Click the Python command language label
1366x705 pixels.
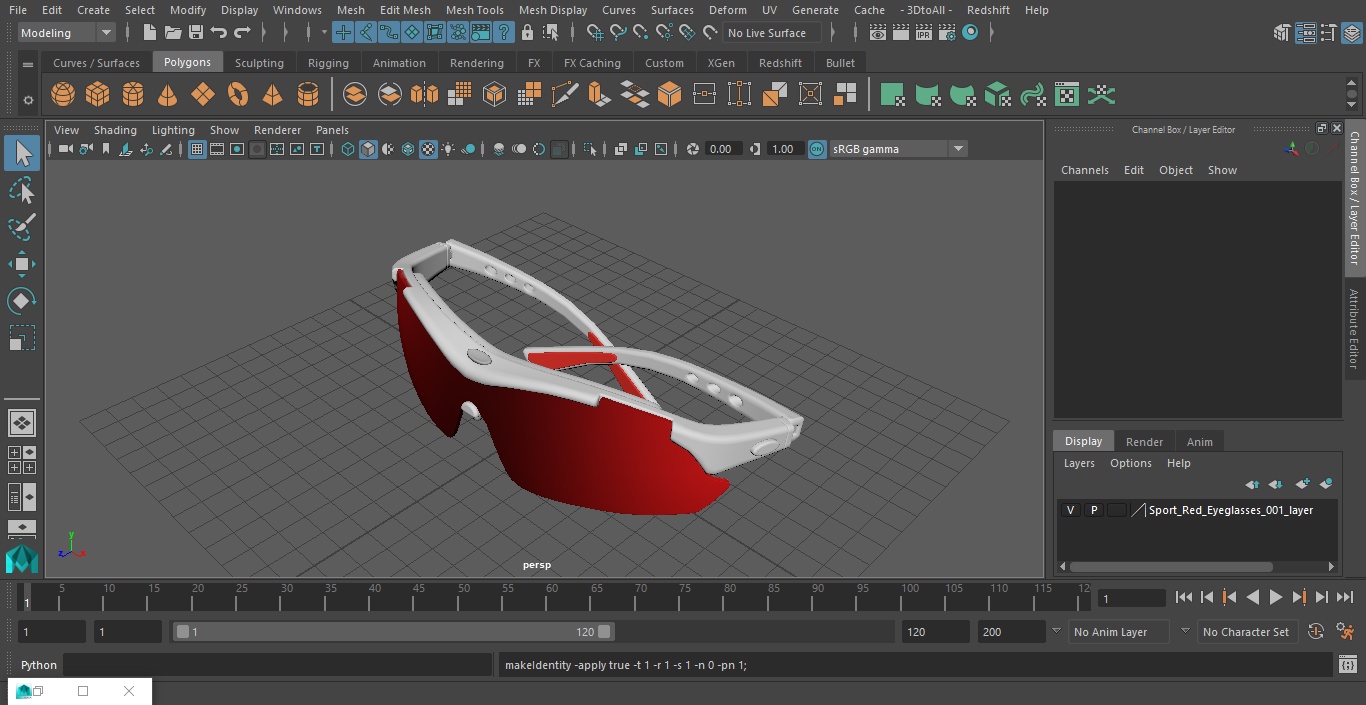[x=39, y=665]
